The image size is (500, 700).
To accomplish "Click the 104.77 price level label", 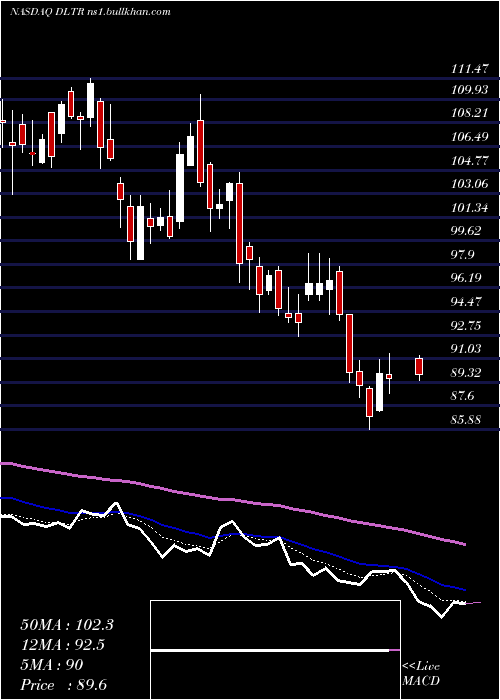I will coord(470,160).
